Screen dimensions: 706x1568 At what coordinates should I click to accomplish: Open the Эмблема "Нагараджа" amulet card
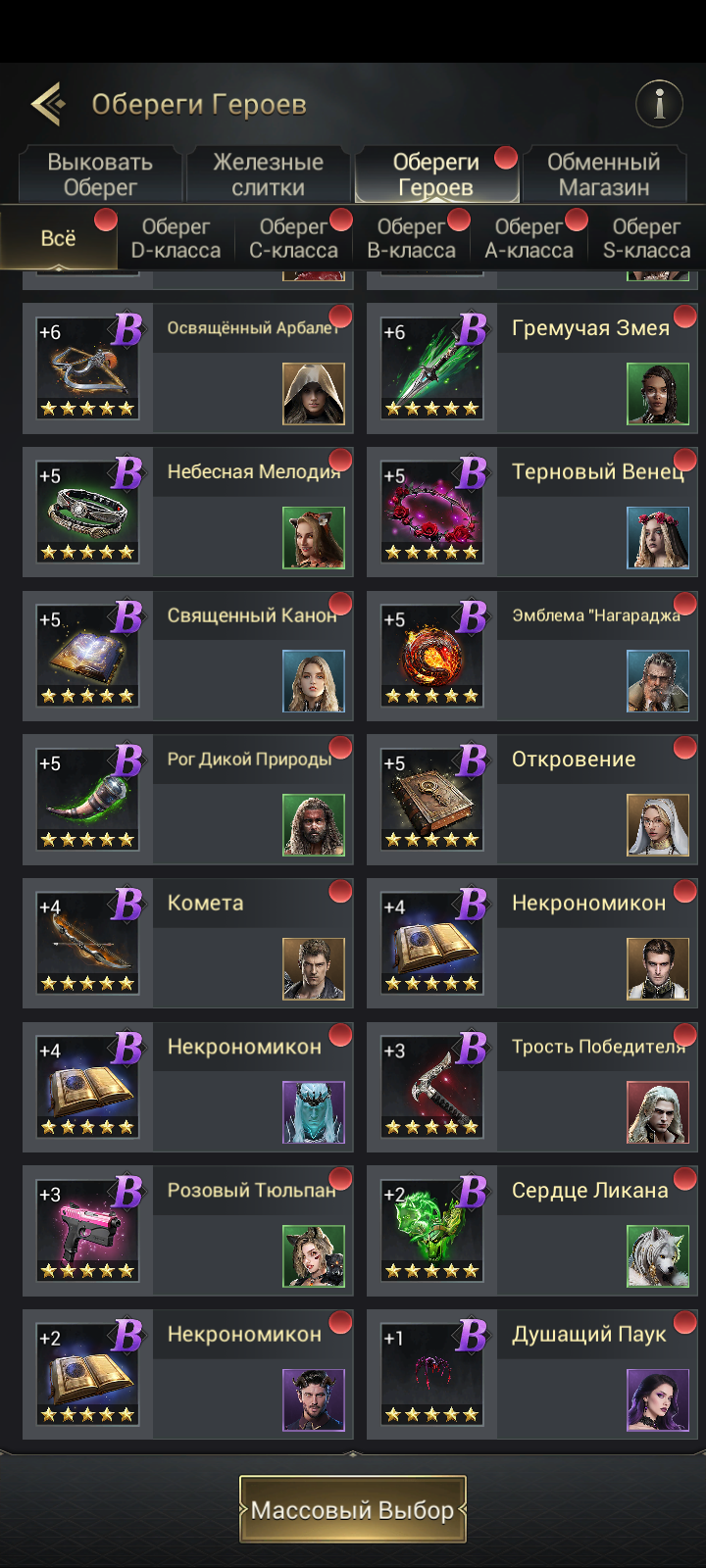point(531,656)
